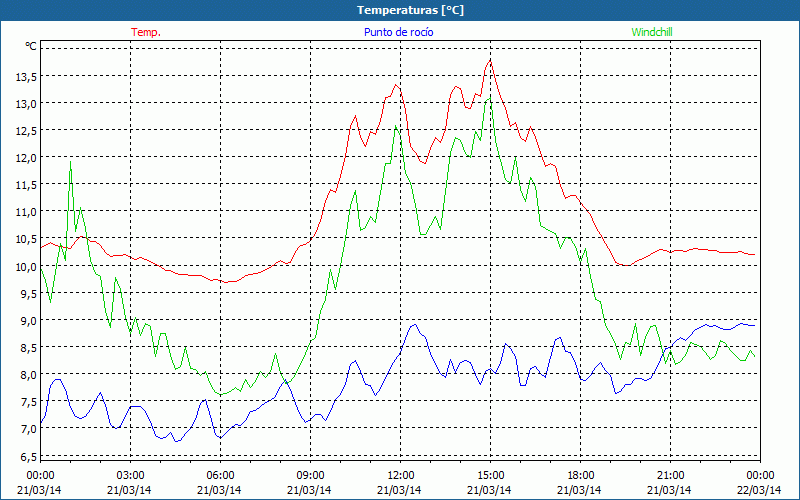800x500 pixels.
Task: Click the "21/03/14" date under 12:00
Action: point(399,490)
